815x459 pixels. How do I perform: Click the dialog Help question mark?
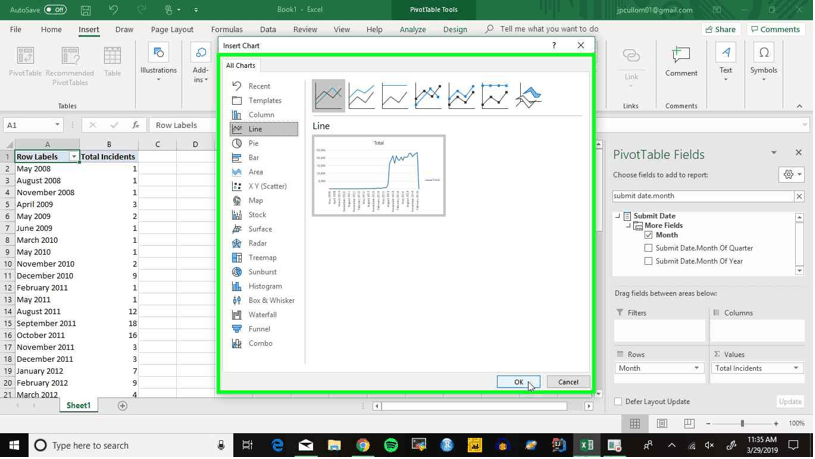pos(554,45)
